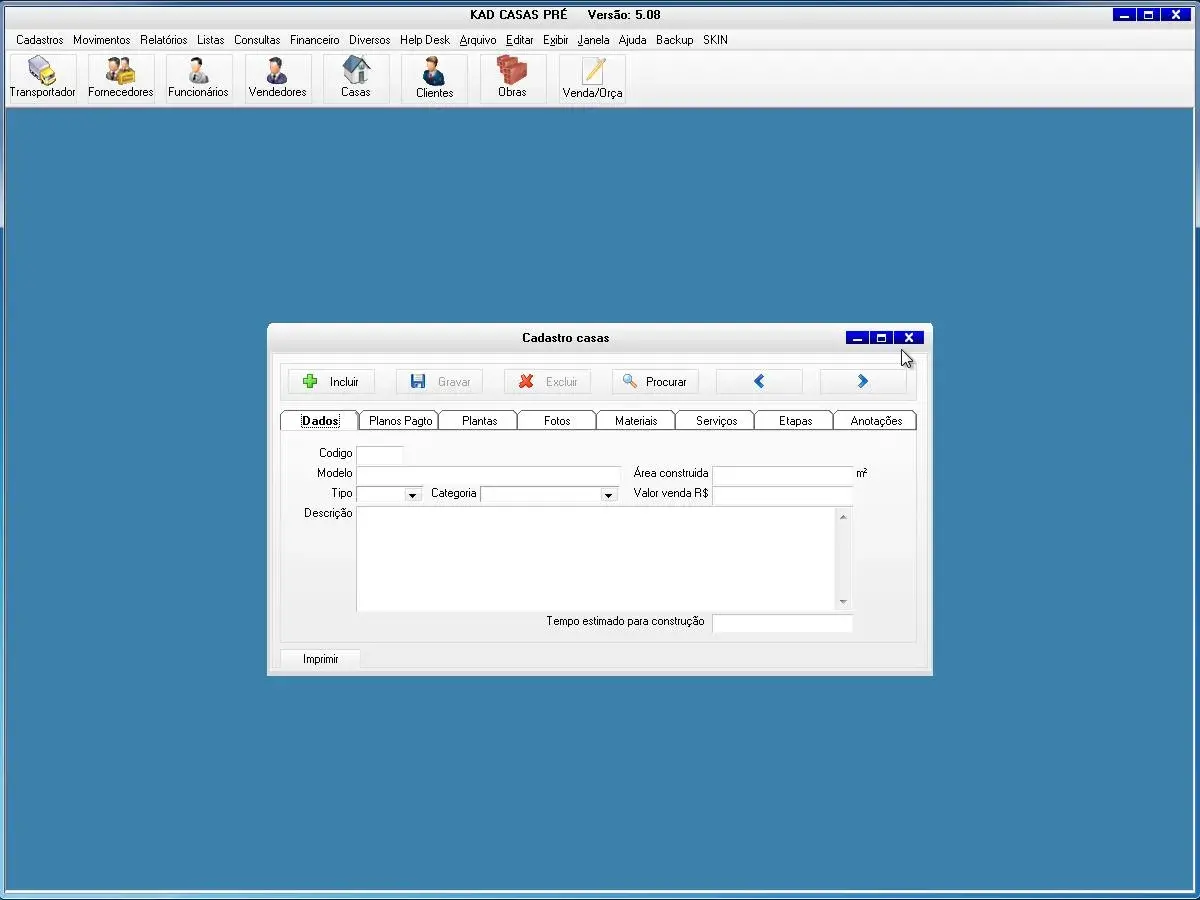The image size is (1200, 900).
Task: Open the Relatórios menu
Action: point(163,40)
